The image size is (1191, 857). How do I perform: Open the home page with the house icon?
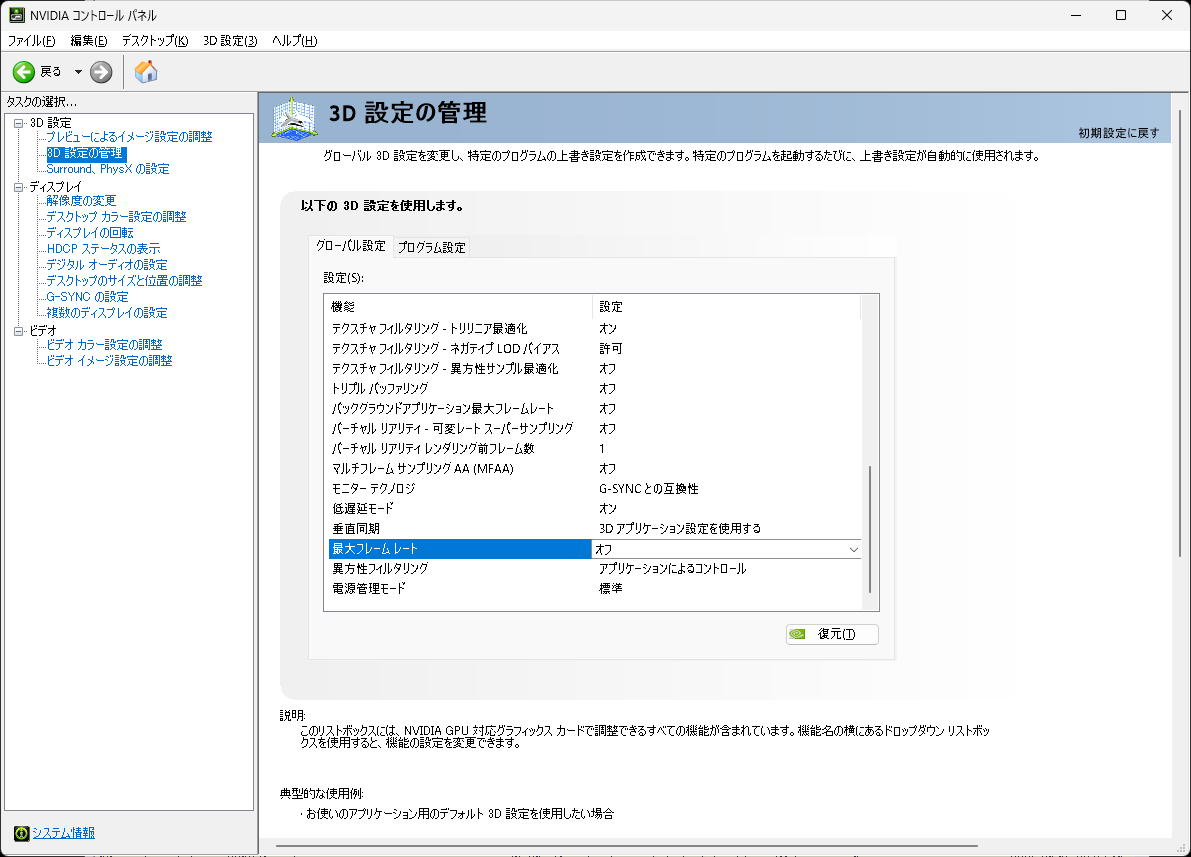click(x=145, y=71)
